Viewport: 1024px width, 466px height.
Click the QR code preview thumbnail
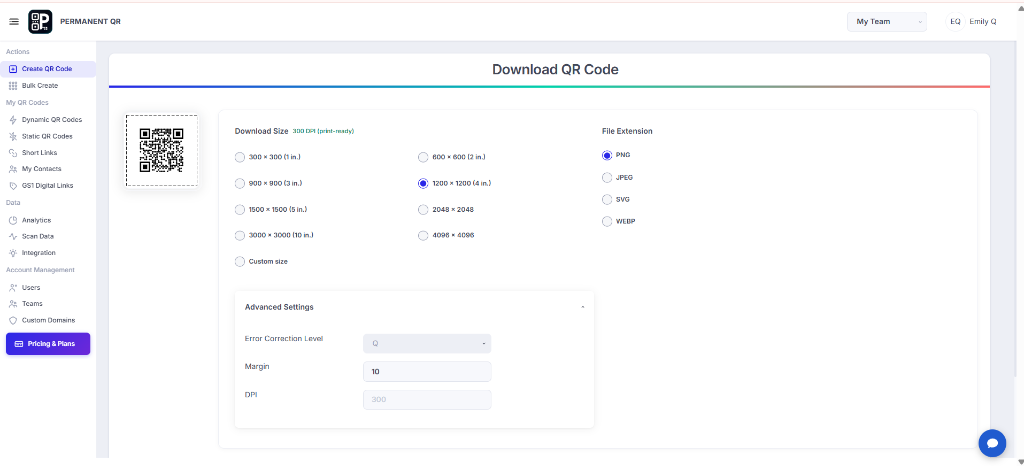(161, 151)
